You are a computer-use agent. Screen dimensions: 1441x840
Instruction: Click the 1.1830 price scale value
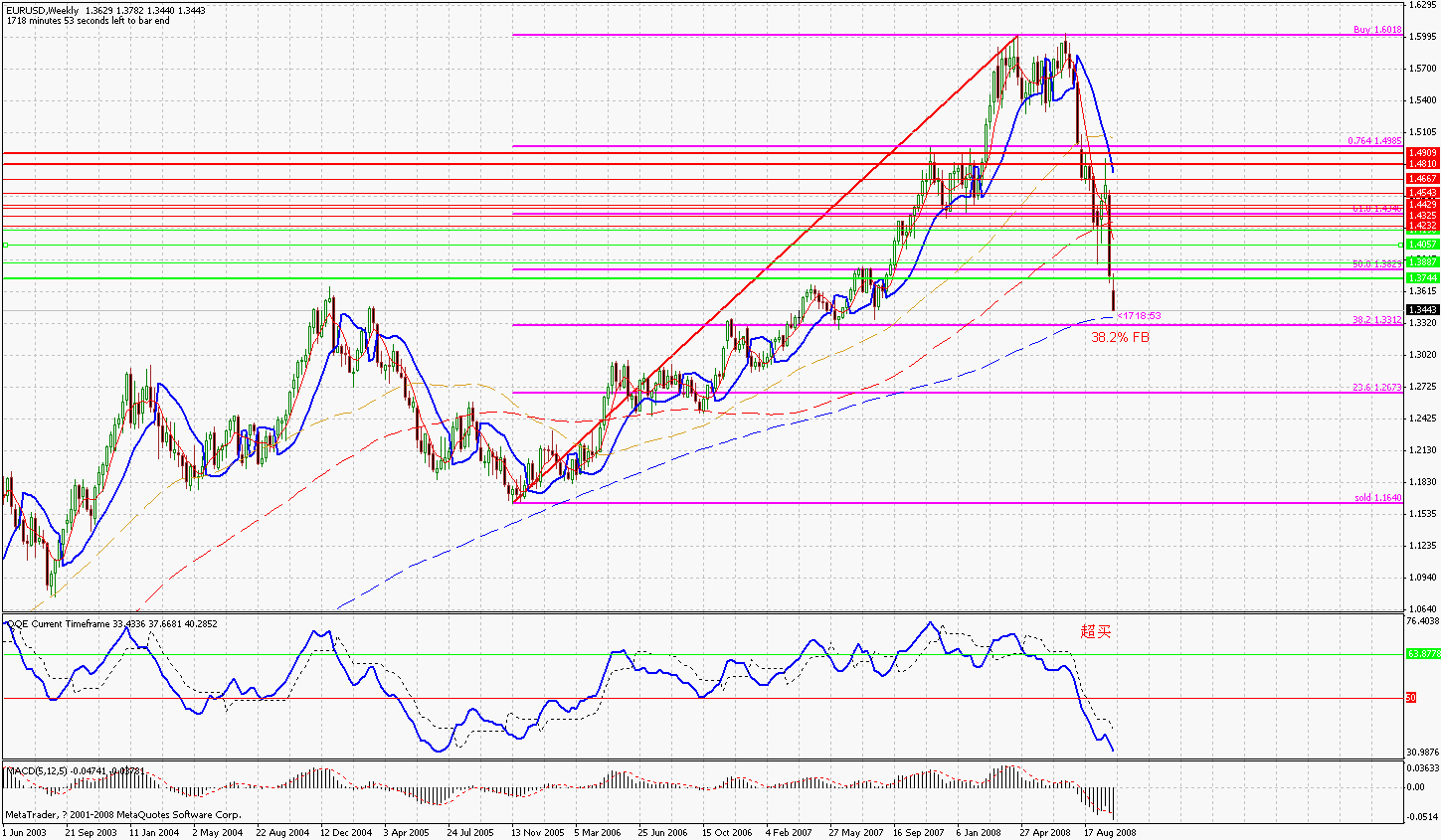[1423, 482]
